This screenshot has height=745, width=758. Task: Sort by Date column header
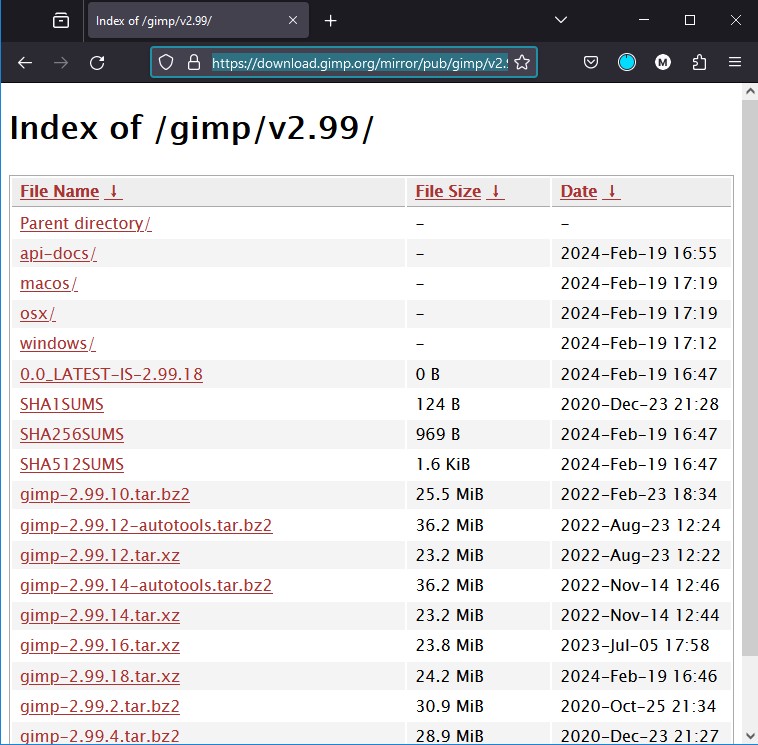click(x=579, y=191)
